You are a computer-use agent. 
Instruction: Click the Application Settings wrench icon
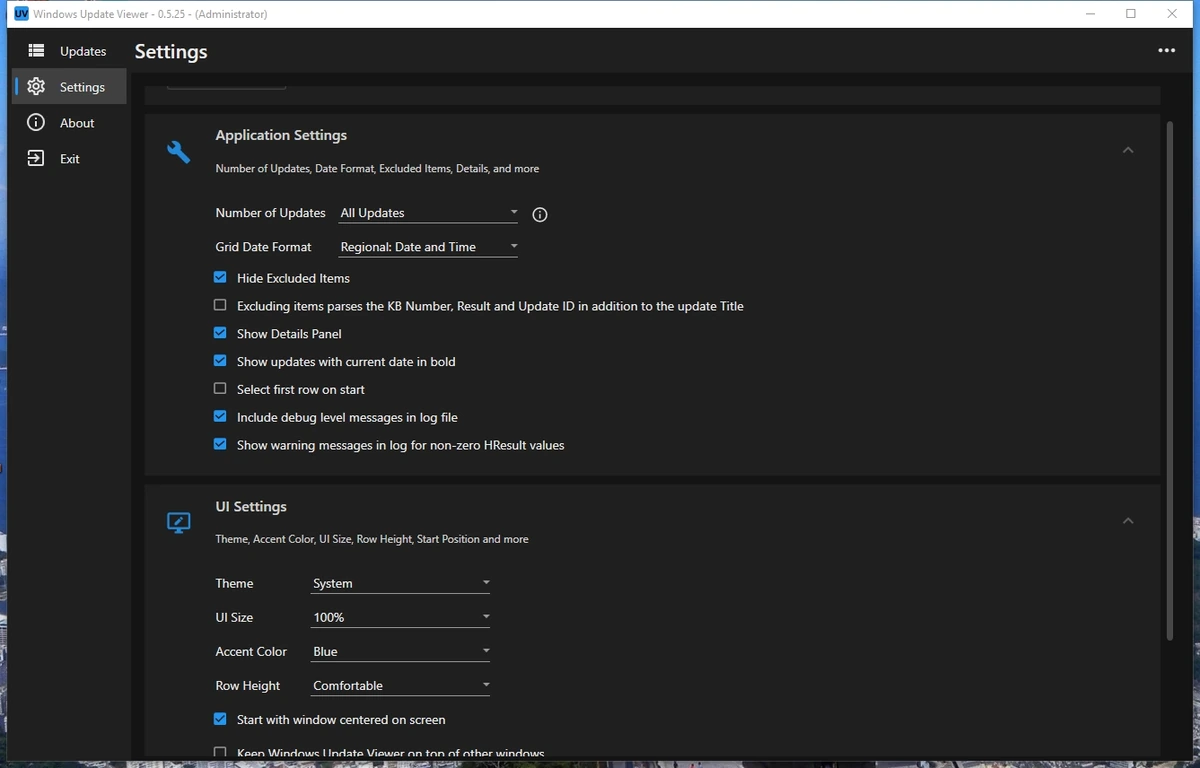[178, 151]
